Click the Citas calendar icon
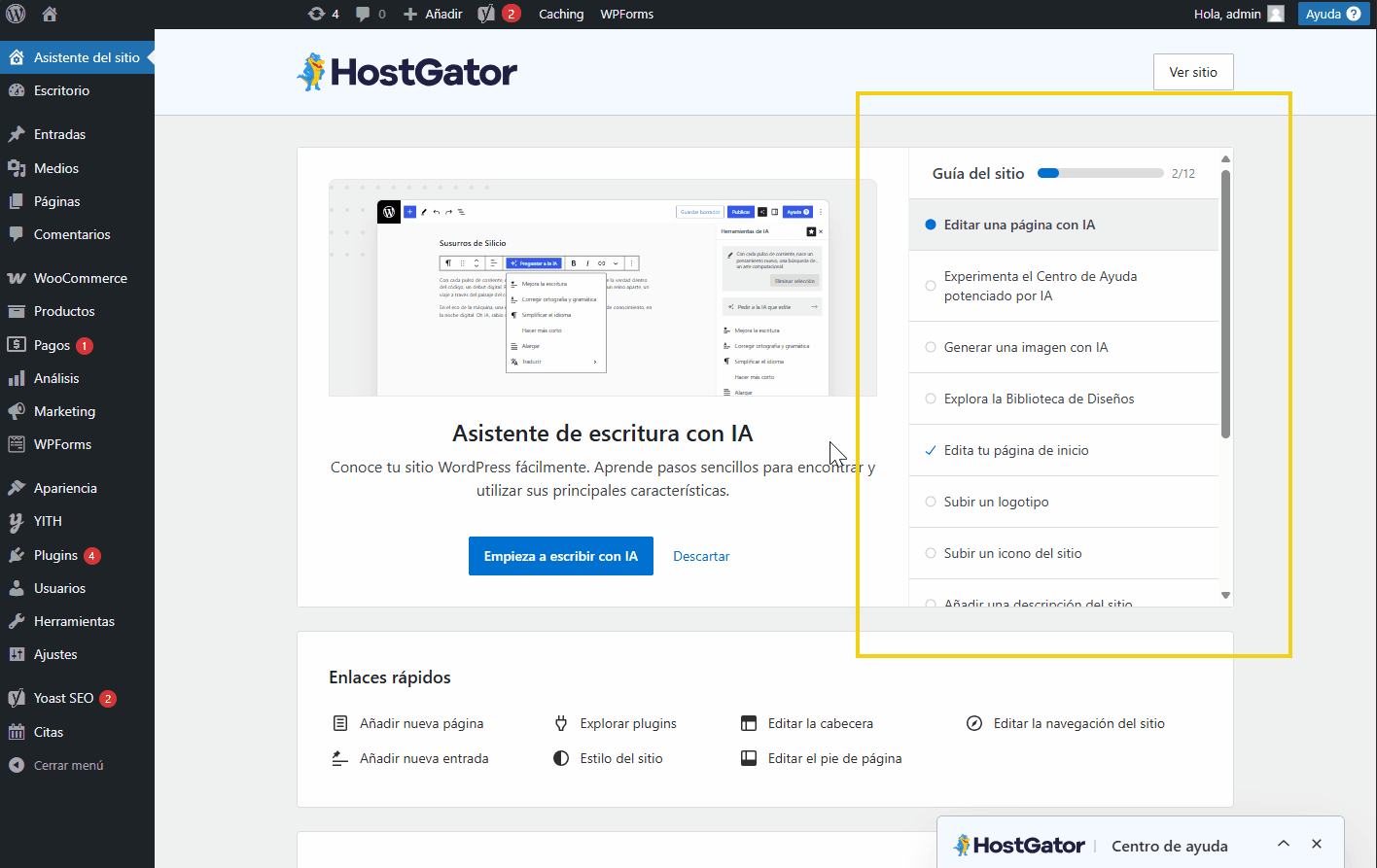The width and height of the screenshot is (1377, 868). pyautogui.click(x=17, y=732)
